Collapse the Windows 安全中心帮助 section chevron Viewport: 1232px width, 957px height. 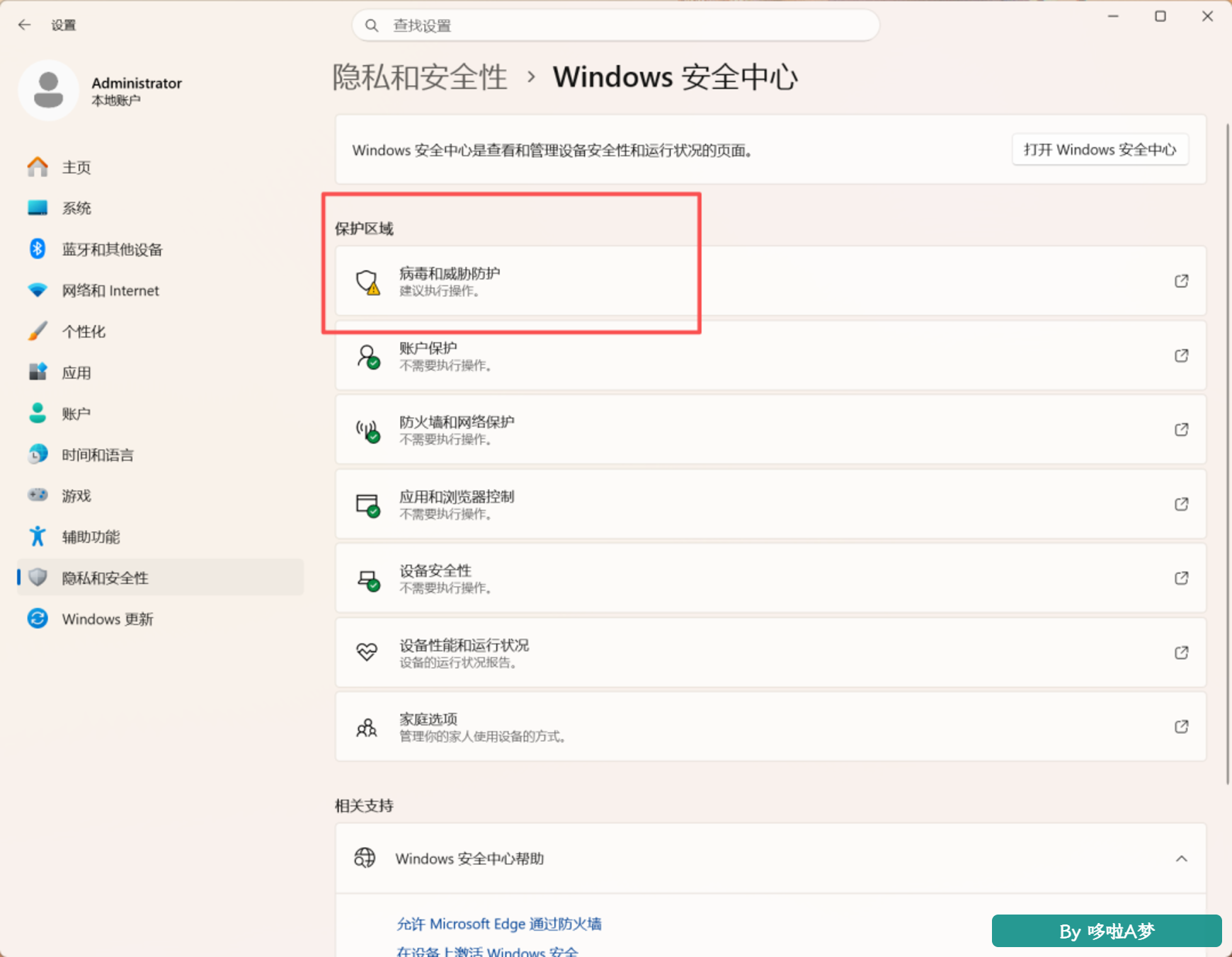pyautogui.click(x=1181, y=859)
